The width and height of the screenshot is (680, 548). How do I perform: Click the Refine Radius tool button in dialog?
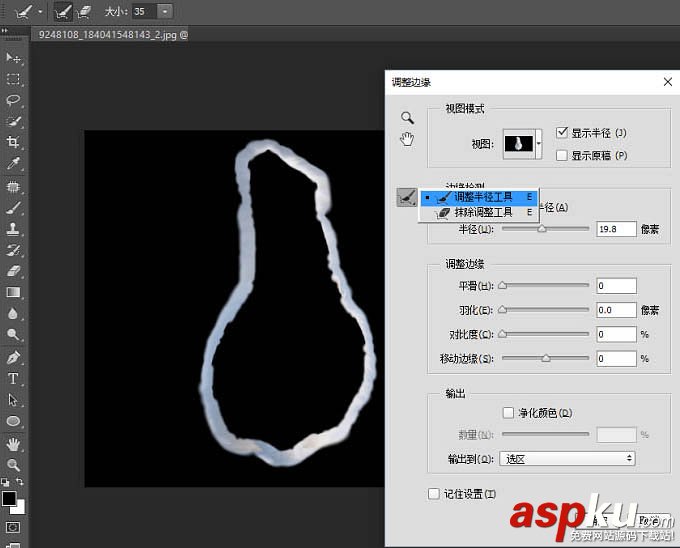pyautogui.click(x=407, y=198)
